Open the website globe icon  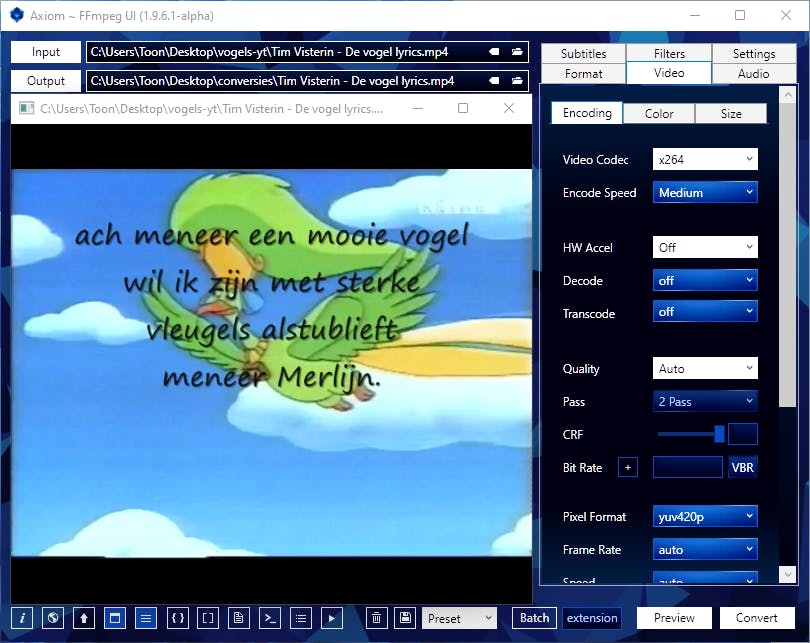pyautogui.click(x=53, y=618)
